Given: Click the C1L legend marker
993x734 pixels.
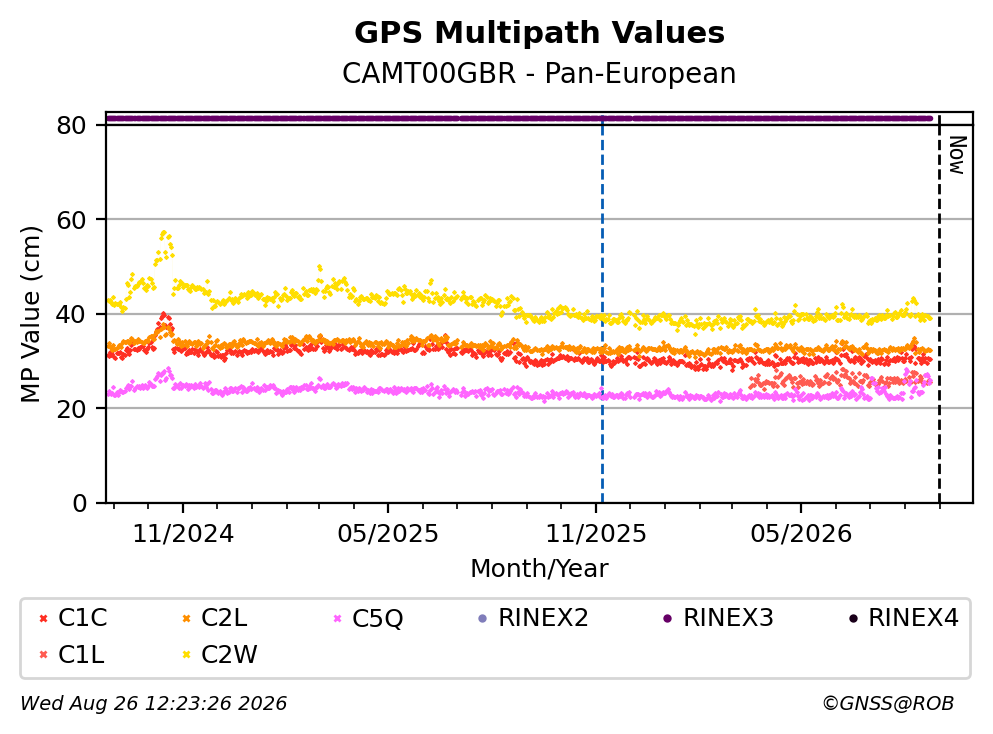Looking at the screenshot, I should [43, 655].
